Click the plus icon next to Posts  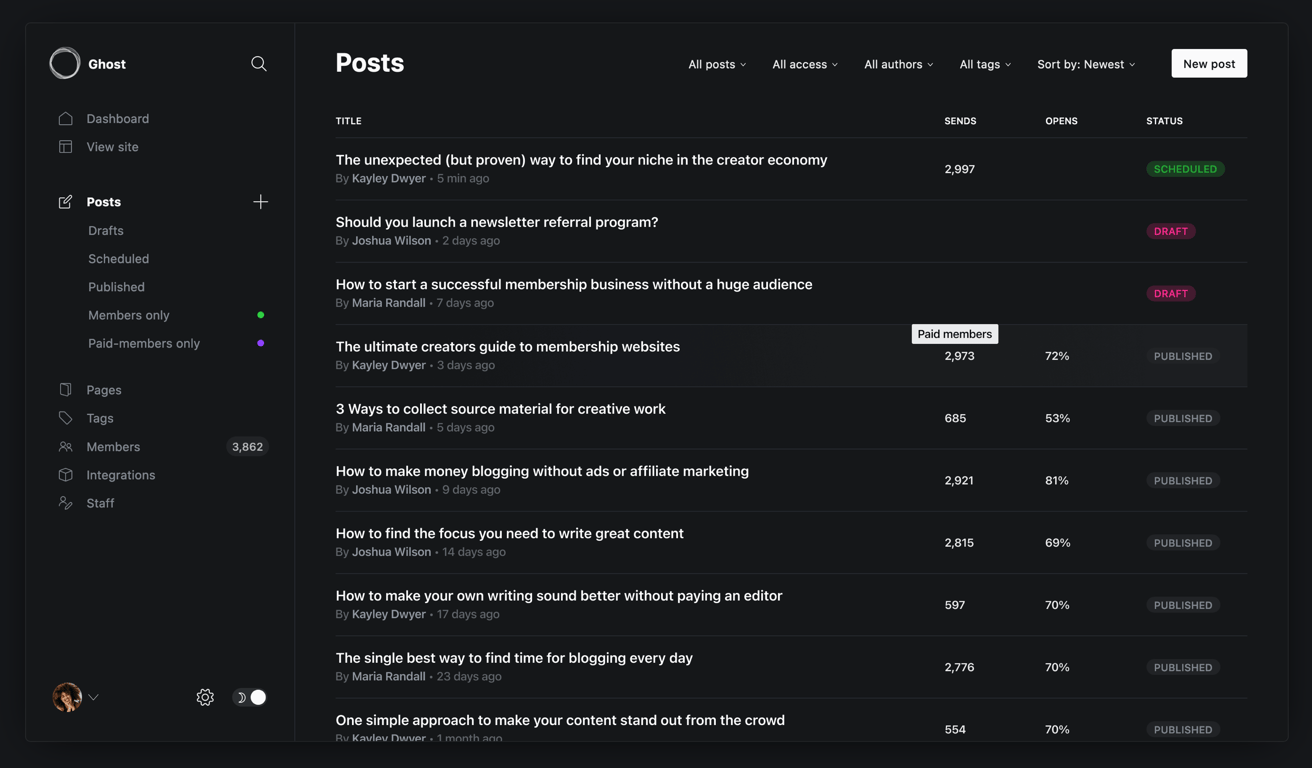pos(260,202)
